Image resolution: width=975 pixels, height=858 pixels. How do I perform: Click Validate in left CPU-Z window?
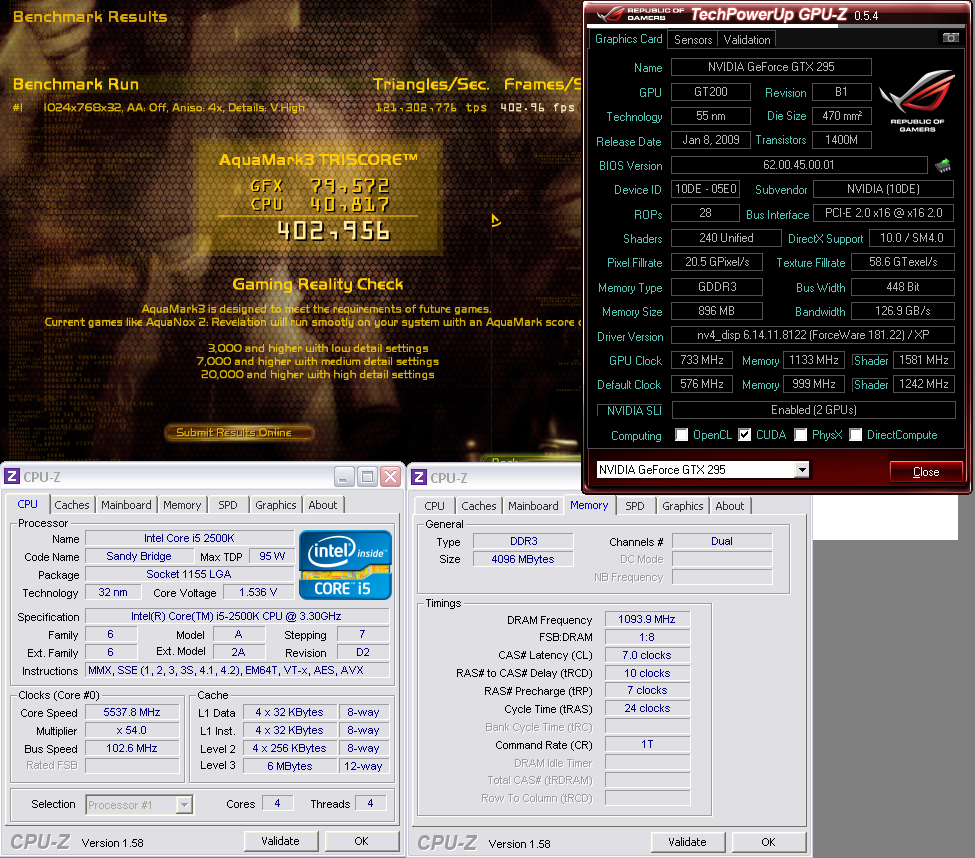(x=280, y=841)
